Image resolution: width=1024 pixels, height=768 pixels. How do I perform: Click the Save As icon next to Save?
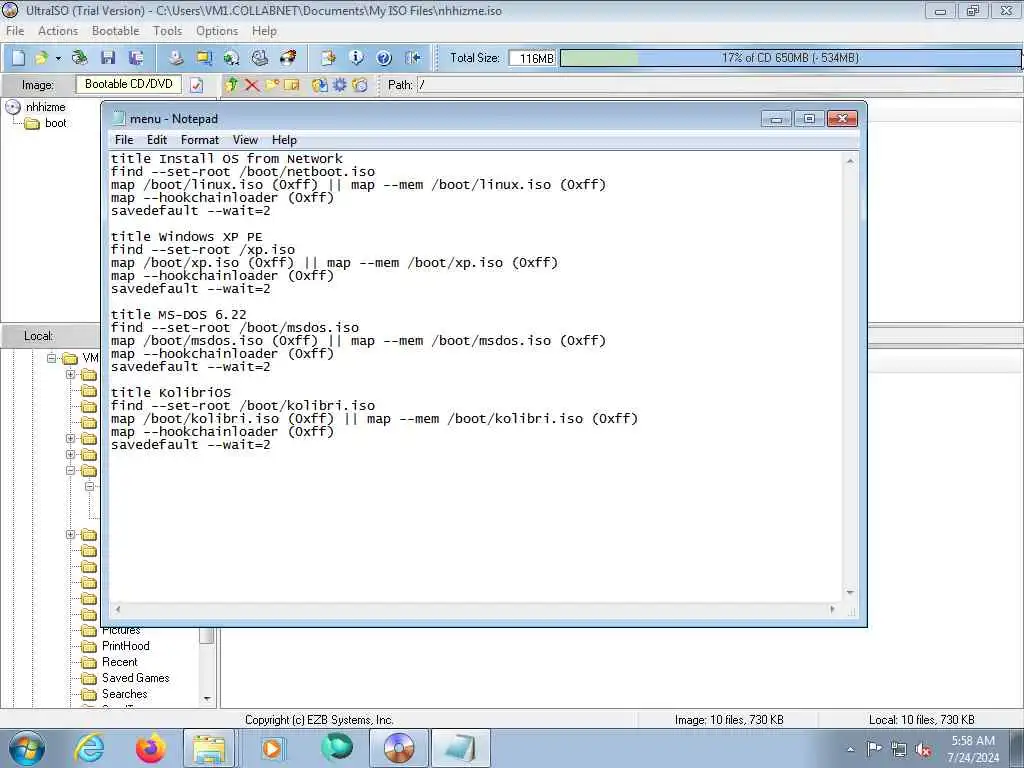pos(136,58)
